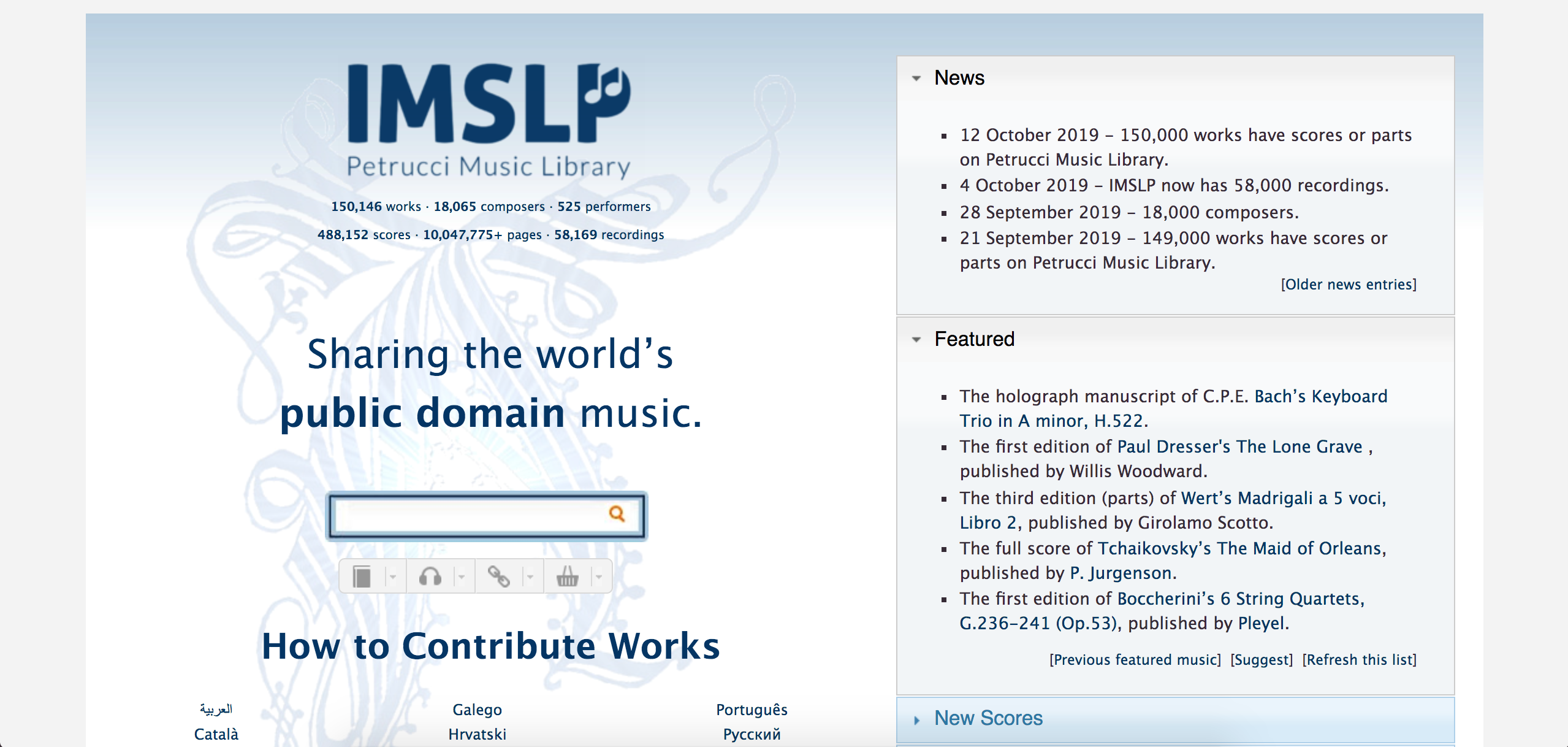Open Boccherini's 6 String Quartets link

coord(1162,611)
